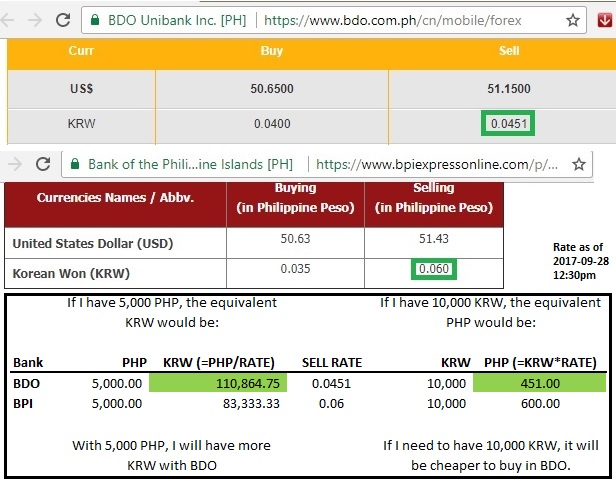Screen dimensions: 616x485
Task: Click back arrow in BDO browser bar
Action: point(7,20)
